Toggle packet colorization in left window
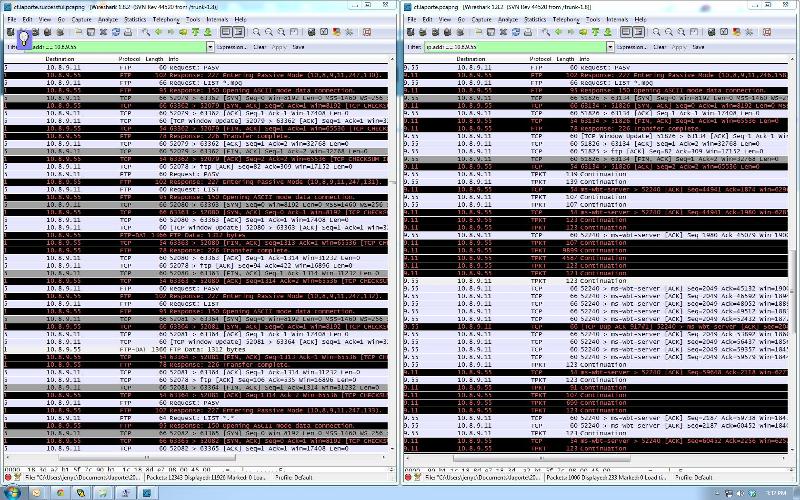This screenshot has width=800, height=500. [226, 32]
